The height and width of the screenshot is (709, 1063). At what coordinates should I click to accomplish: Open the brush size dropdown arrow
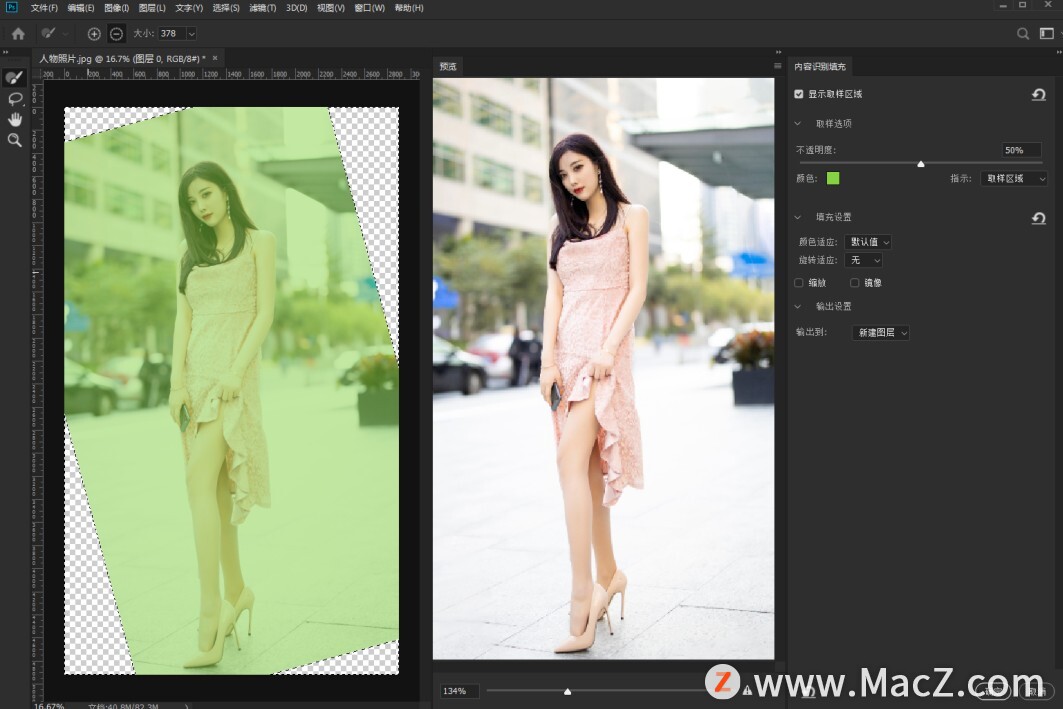tap(191, 33)
